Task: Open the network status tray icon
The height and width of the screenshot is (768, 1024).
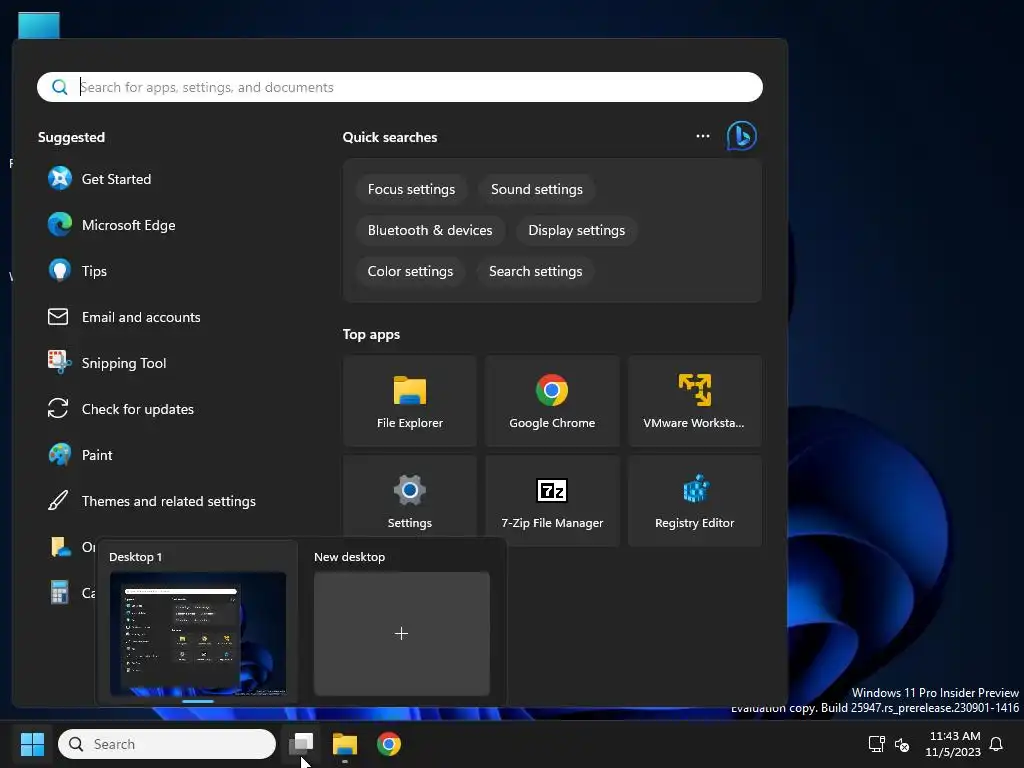Action: pyautogui.click(x=876, y=744)
